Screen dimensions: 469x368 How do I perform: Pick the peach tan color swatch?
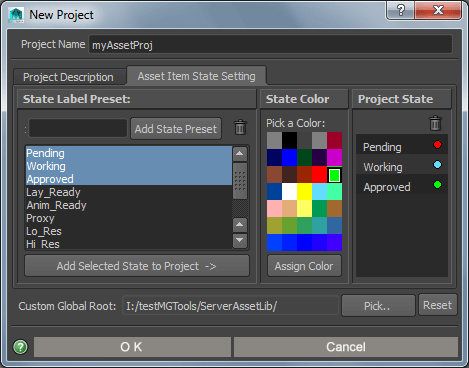click(289, 208)
